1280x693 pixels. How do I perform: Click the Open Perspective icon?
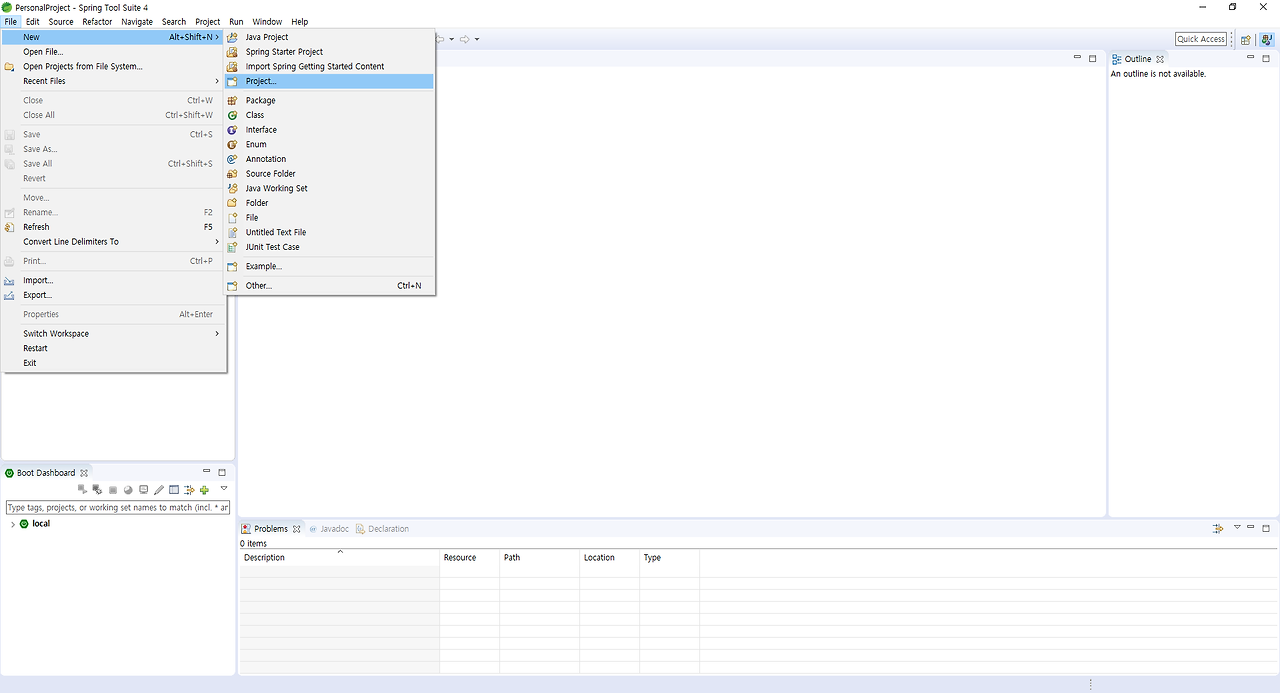1246,40
